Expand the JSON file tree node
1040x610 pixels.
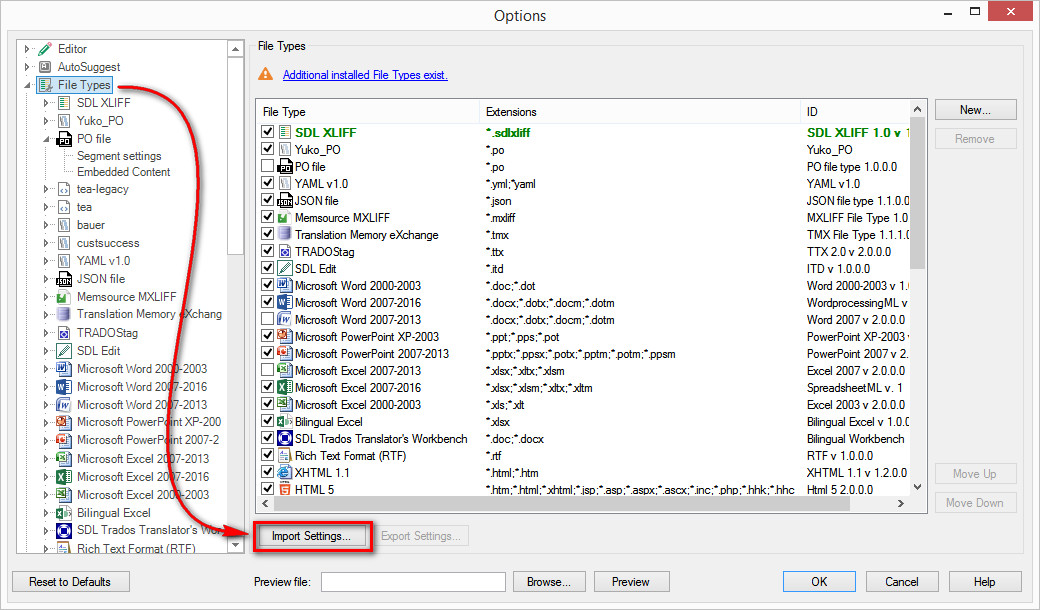(x=46, y=279)
